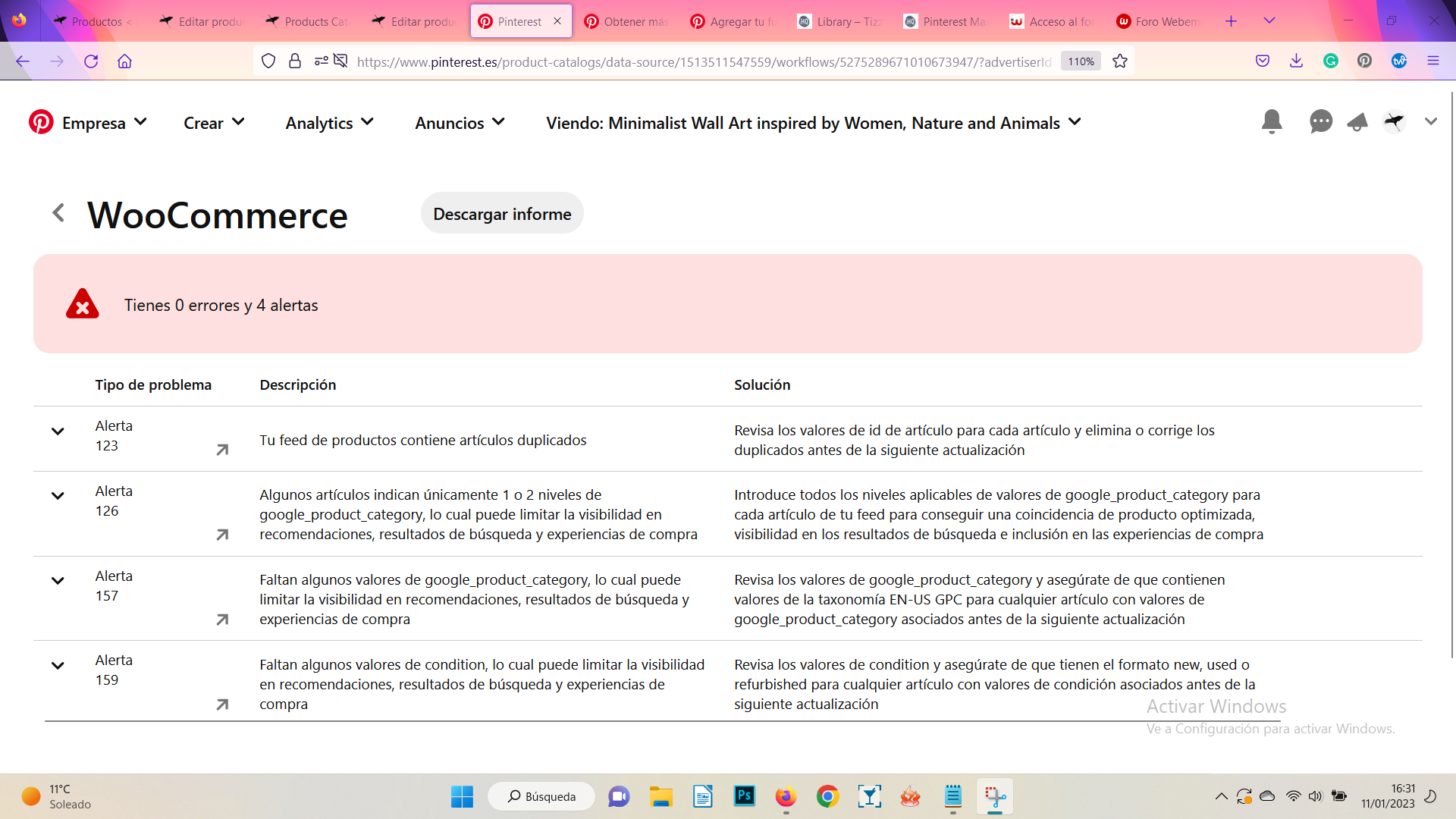Open Chrome from the taskbar

827,796
